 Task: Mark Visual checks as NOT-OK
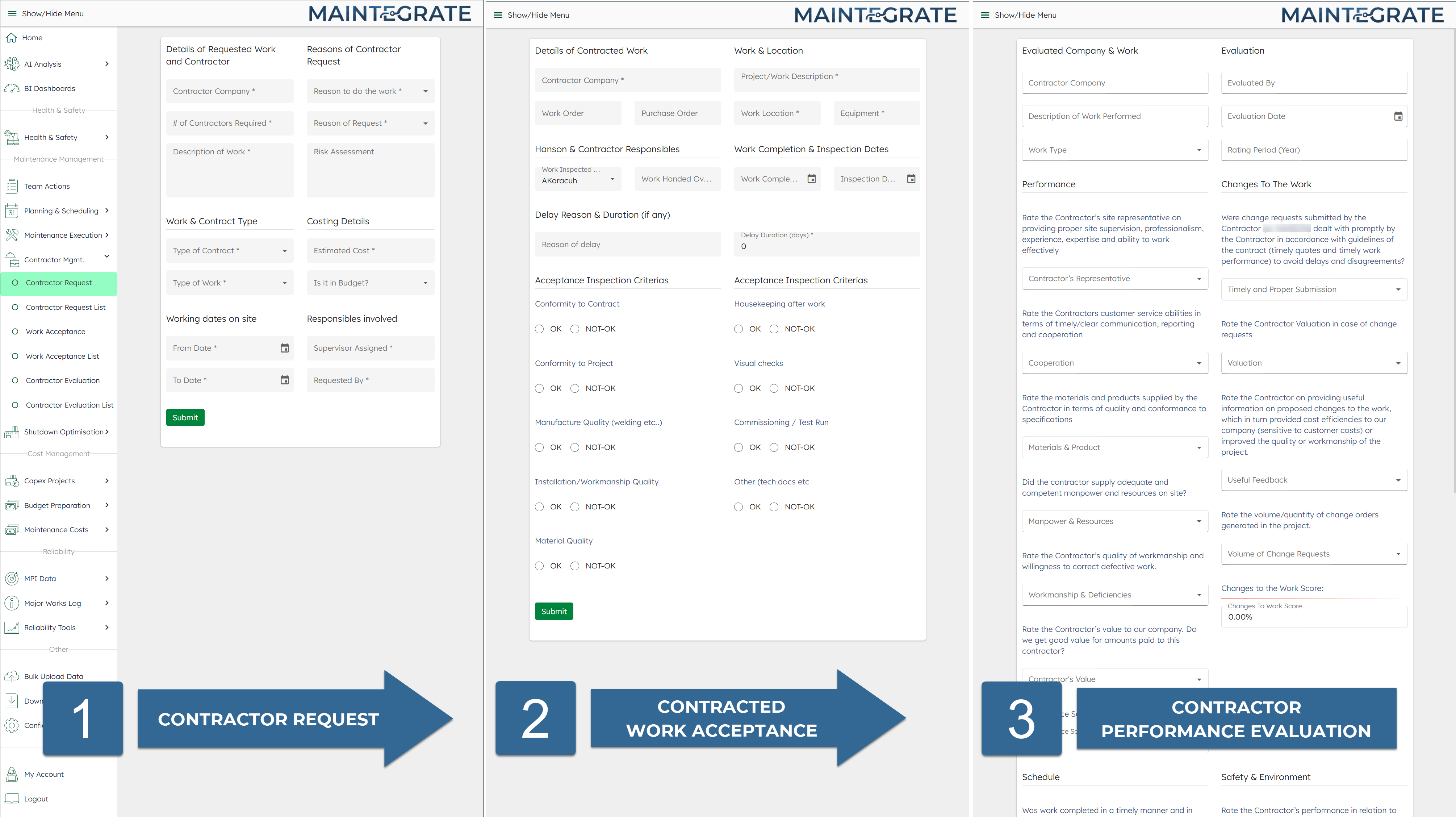[x=774, y=388]
